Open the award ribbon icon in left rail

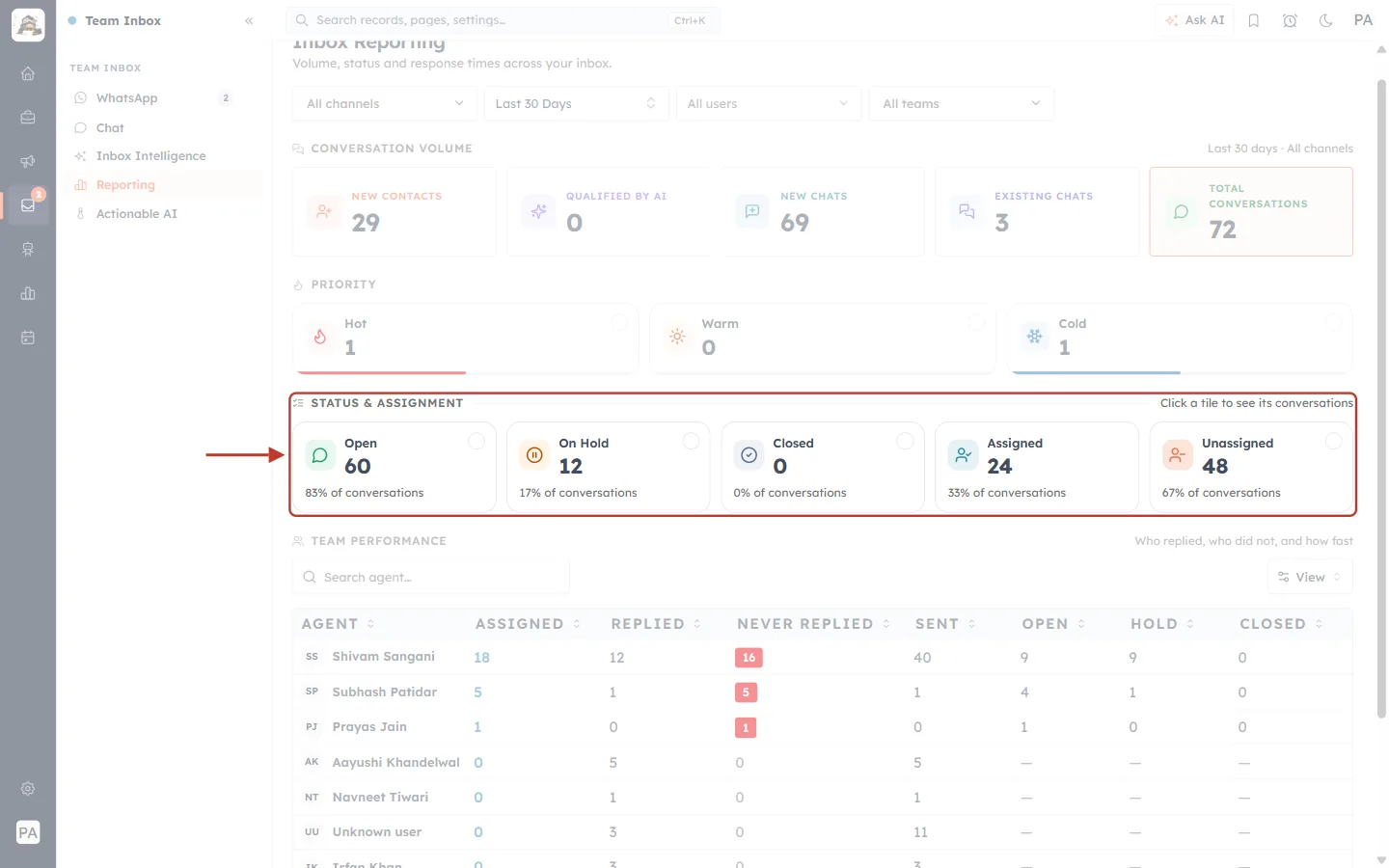coord(28,249)
